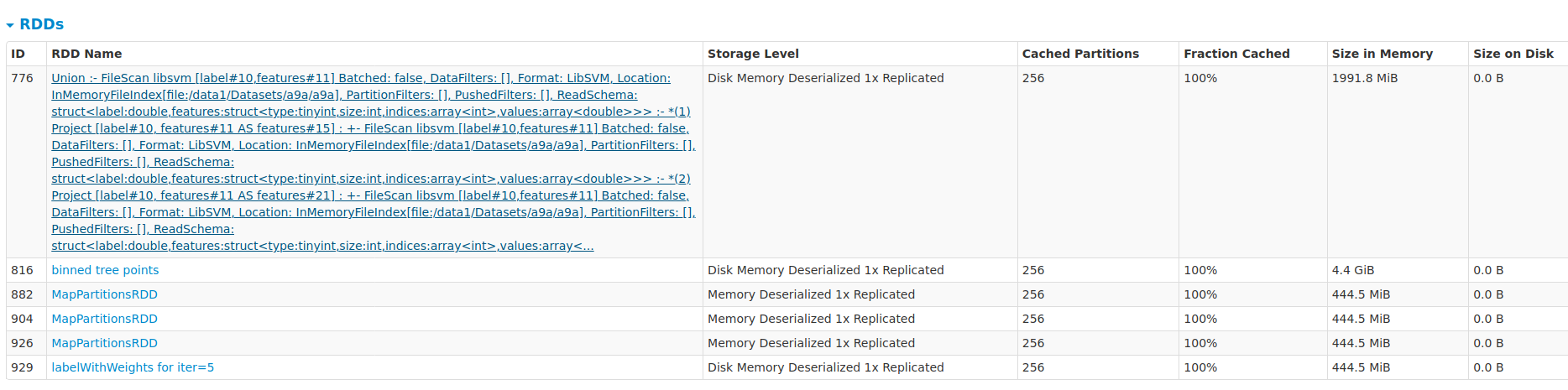The width and height of the screenshot is (1568, 390).
Task: Click the ID cell 816
Action: tap(22, 270)
